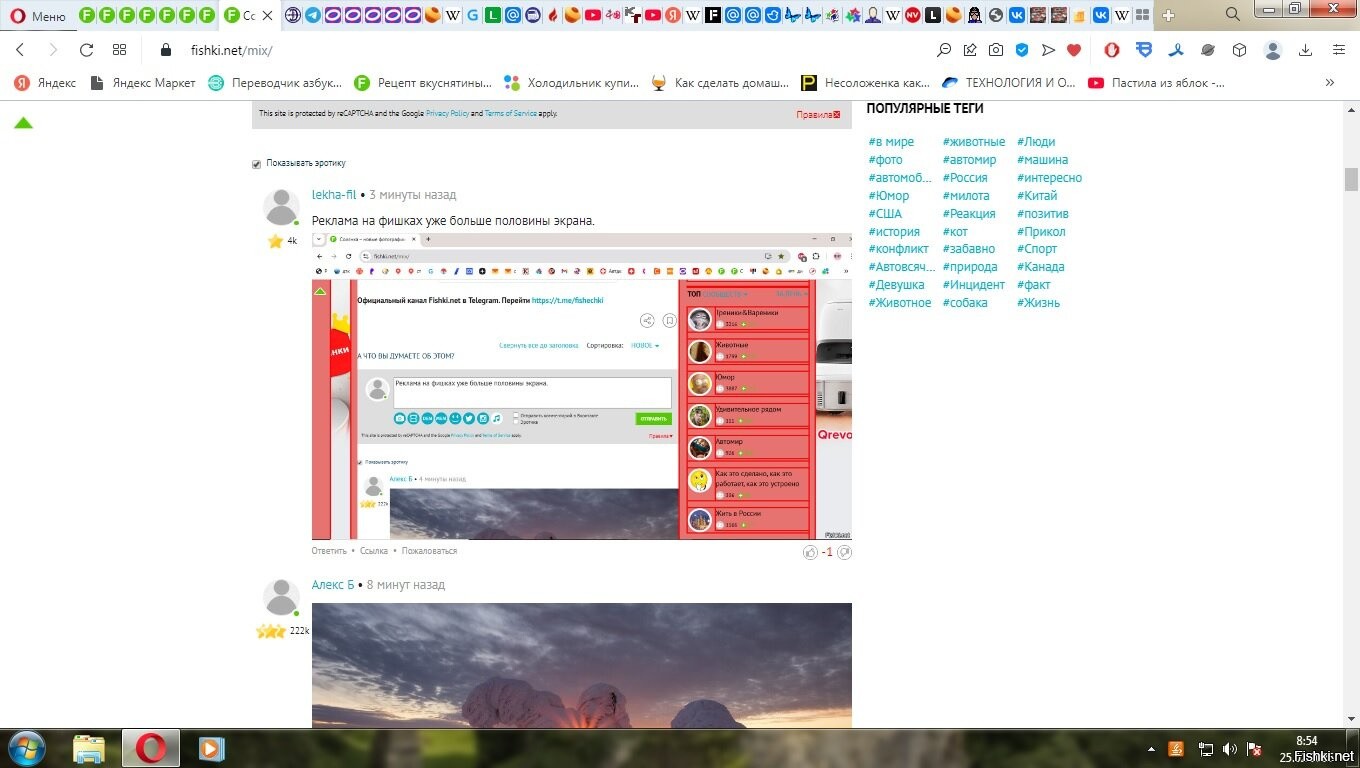
Task: Toggle the 'Показывать эротику' checkbox
Action: pos(257,164)
